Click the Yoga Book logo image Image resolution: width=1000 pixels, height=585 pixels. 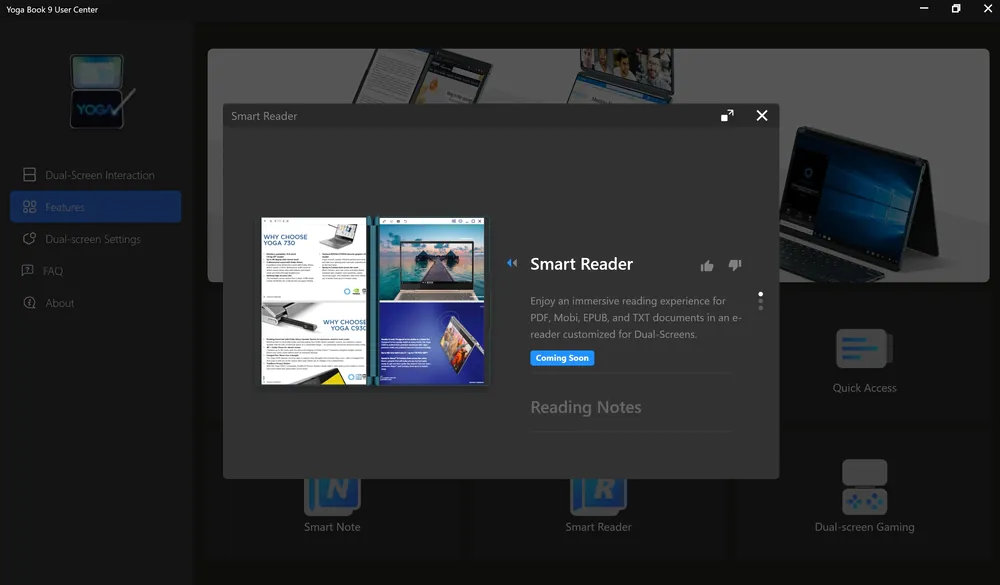pos(101,91)
